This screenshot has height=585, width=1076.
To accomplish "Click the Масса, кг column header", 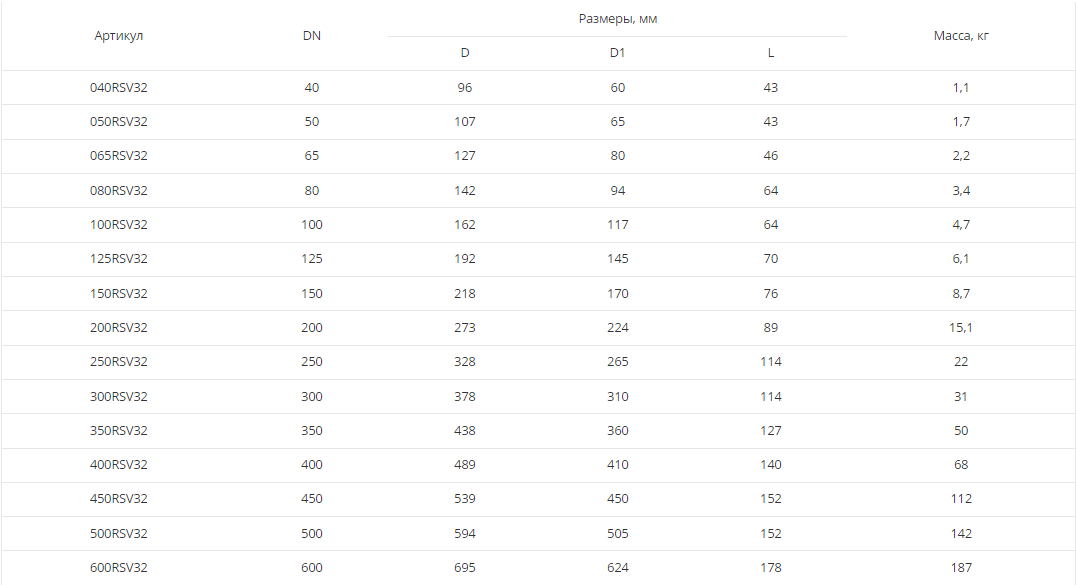I will 961,36.
